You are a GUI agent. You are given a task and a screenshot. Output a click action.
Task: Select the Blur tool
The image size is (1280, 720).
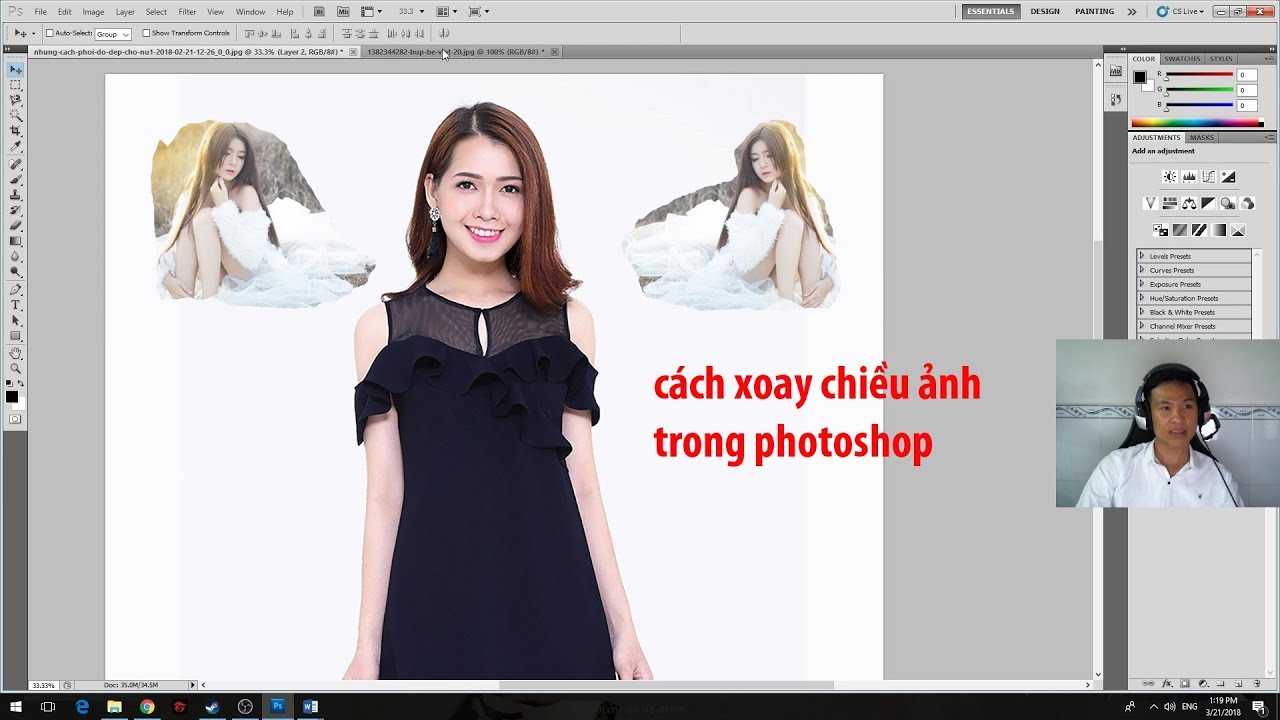pyautogui.click(x=15, y=256)
